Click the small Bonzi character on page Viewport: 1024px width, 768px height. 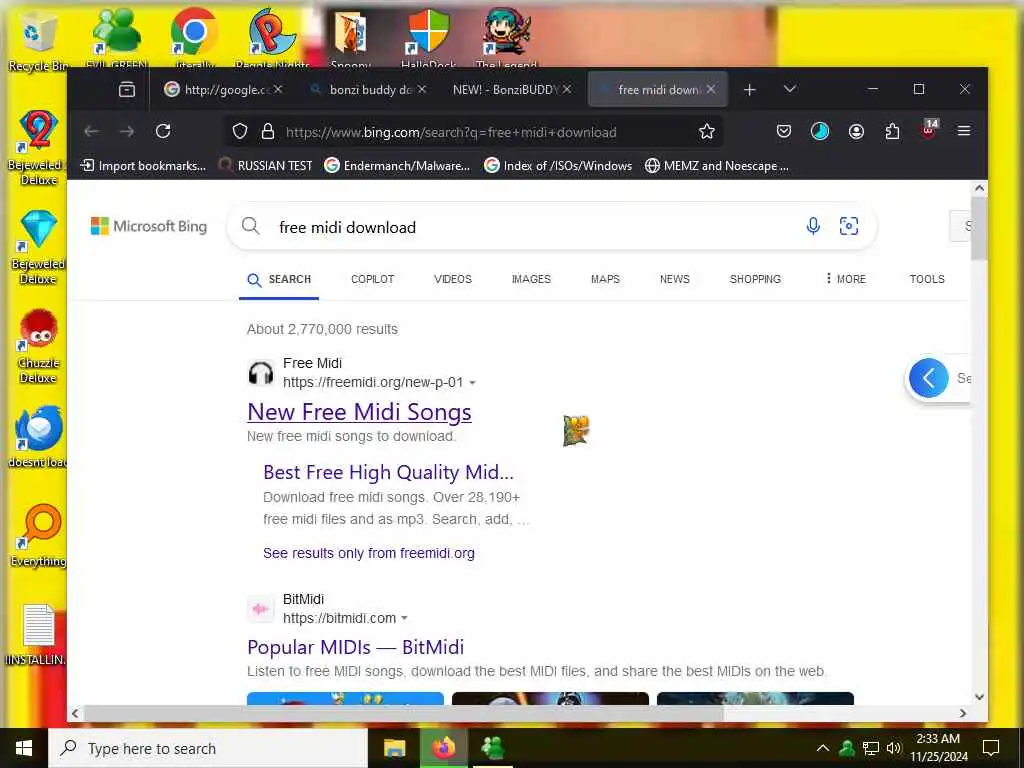click(576, 431)
